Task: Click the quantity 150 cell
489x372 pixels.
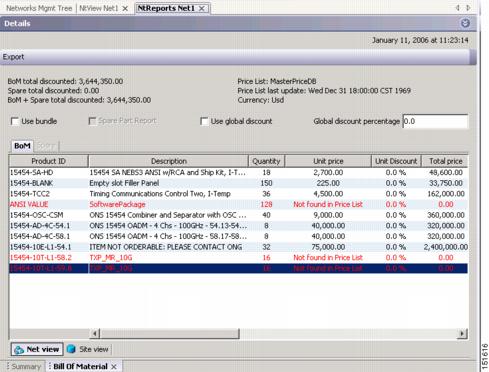Action: pyautogui.click(x=266, y=183)
